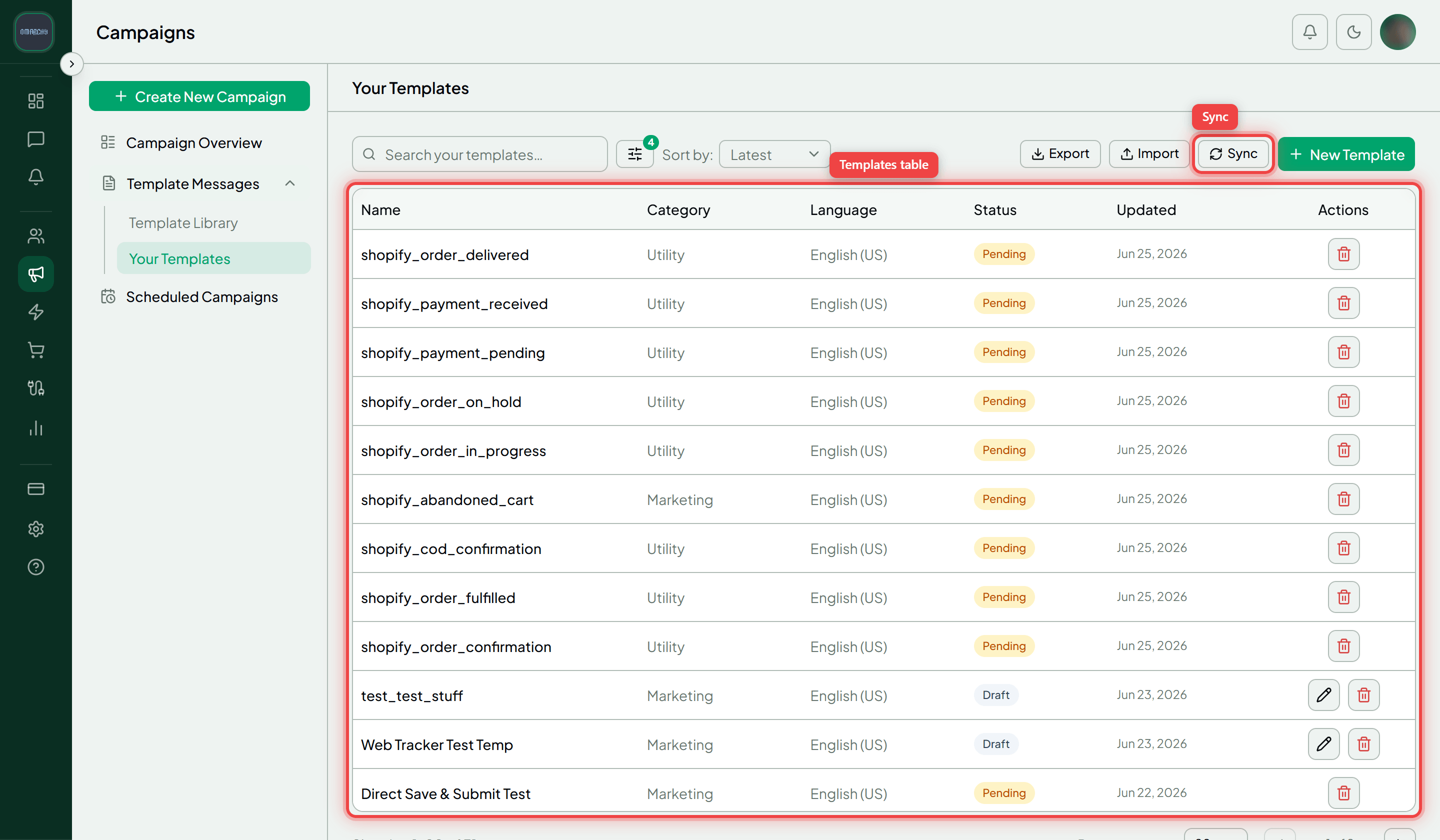
Task: Click the Marketing category of Web Tracker Test Temp
Action: tap(680, 745)
